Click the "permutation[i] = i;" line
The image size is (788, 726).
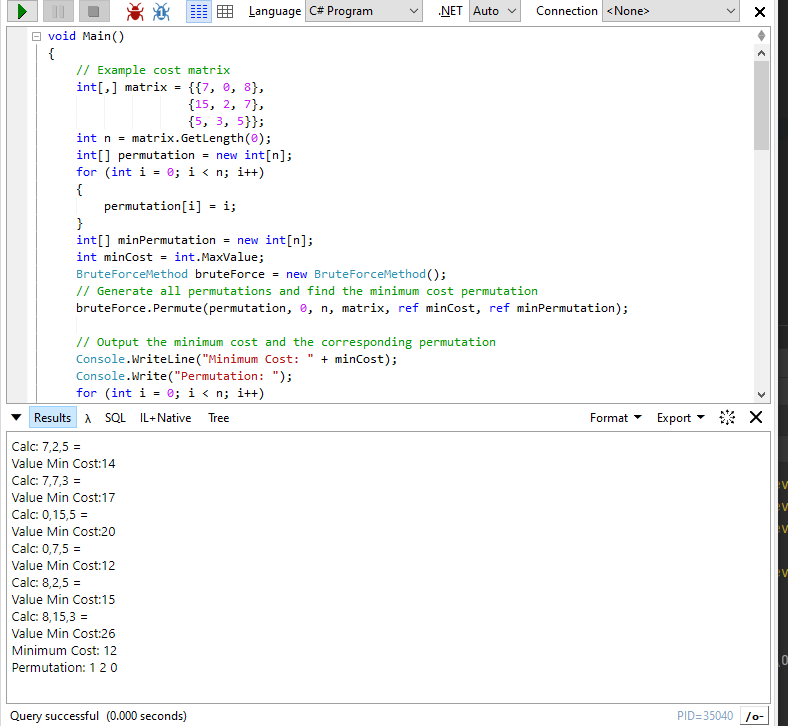tap(170, 206)
